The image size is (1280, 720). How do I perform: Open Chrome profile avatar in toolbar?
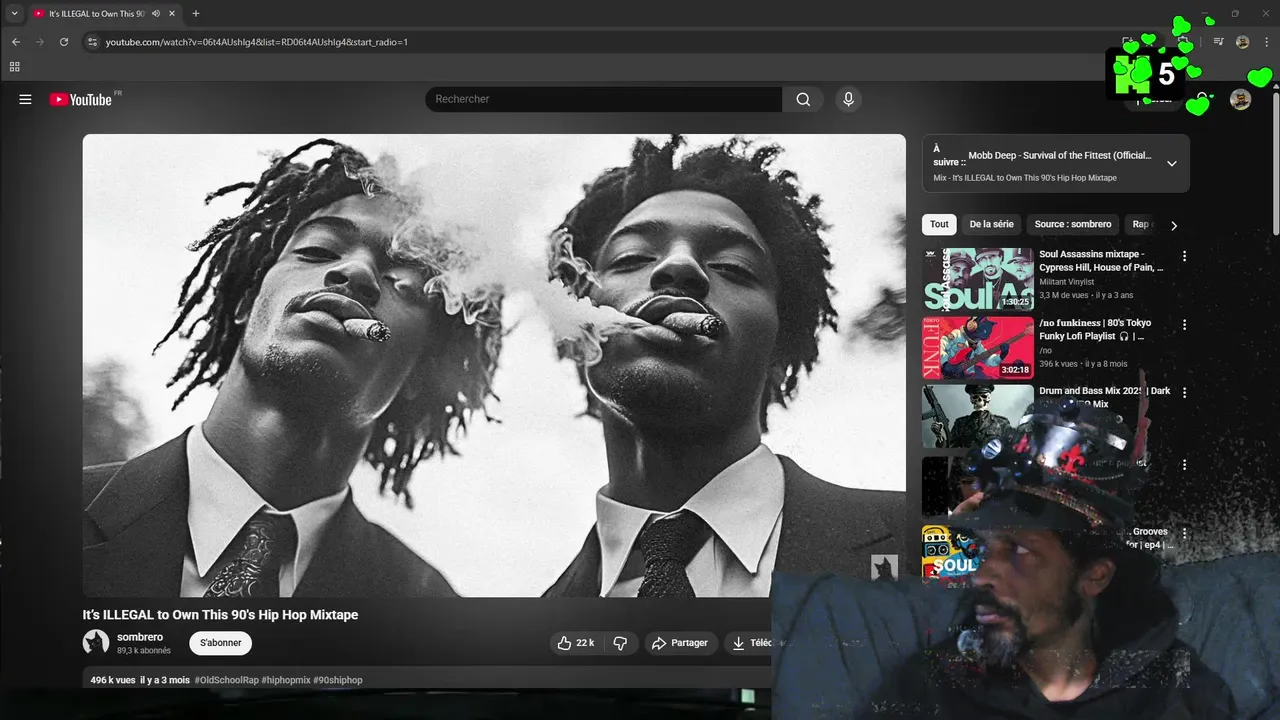coord(1242,42)
